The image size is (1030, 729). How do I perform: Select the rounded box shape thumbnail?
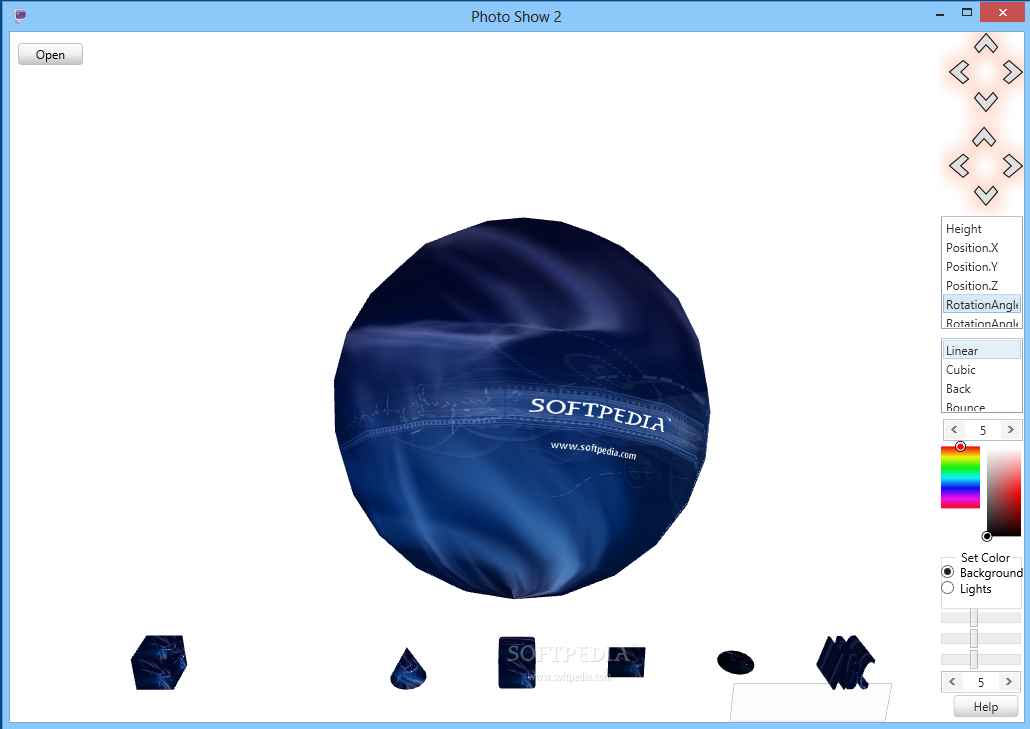point(517,662)
